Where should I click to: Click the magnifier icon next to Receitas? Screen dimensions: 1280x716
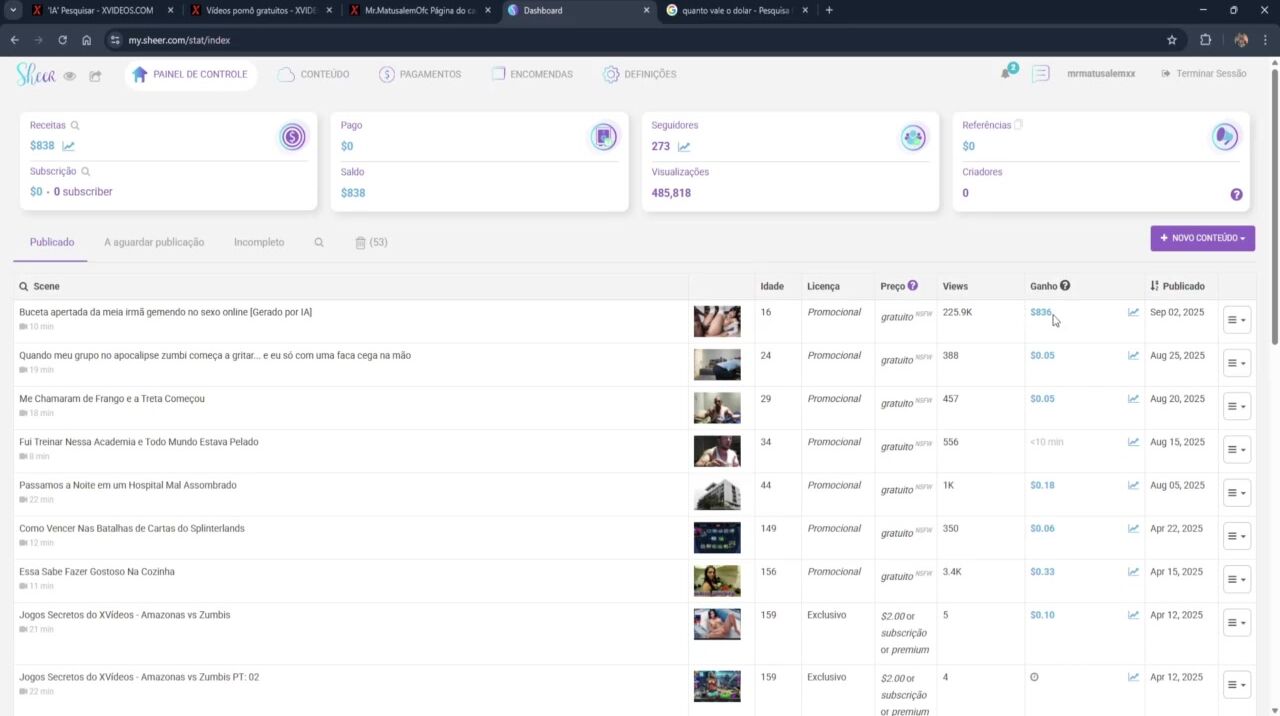(x=75, y=126)
